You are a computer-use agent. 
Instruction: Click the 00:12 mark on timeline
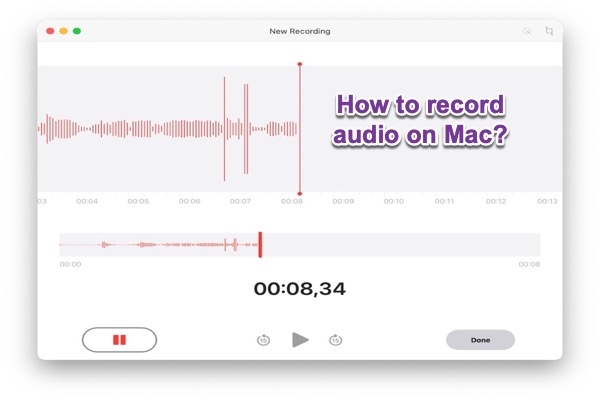(x=496, y=201)
